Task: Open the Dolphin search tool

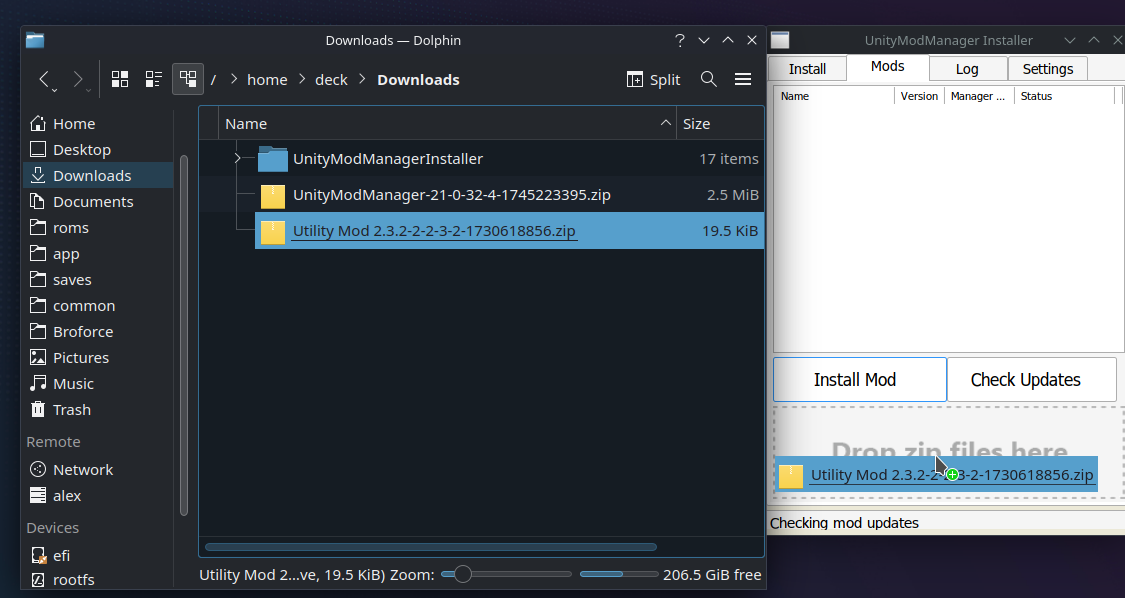Action: click(709, 79)
